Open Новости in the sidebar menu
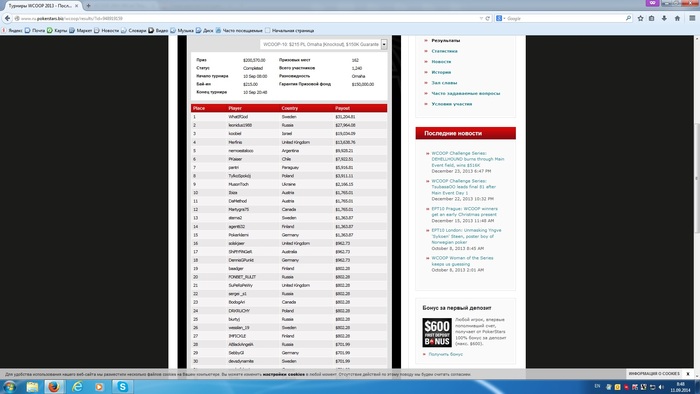Viewport: 700px width, 394px height. click(x=441, y=62)
